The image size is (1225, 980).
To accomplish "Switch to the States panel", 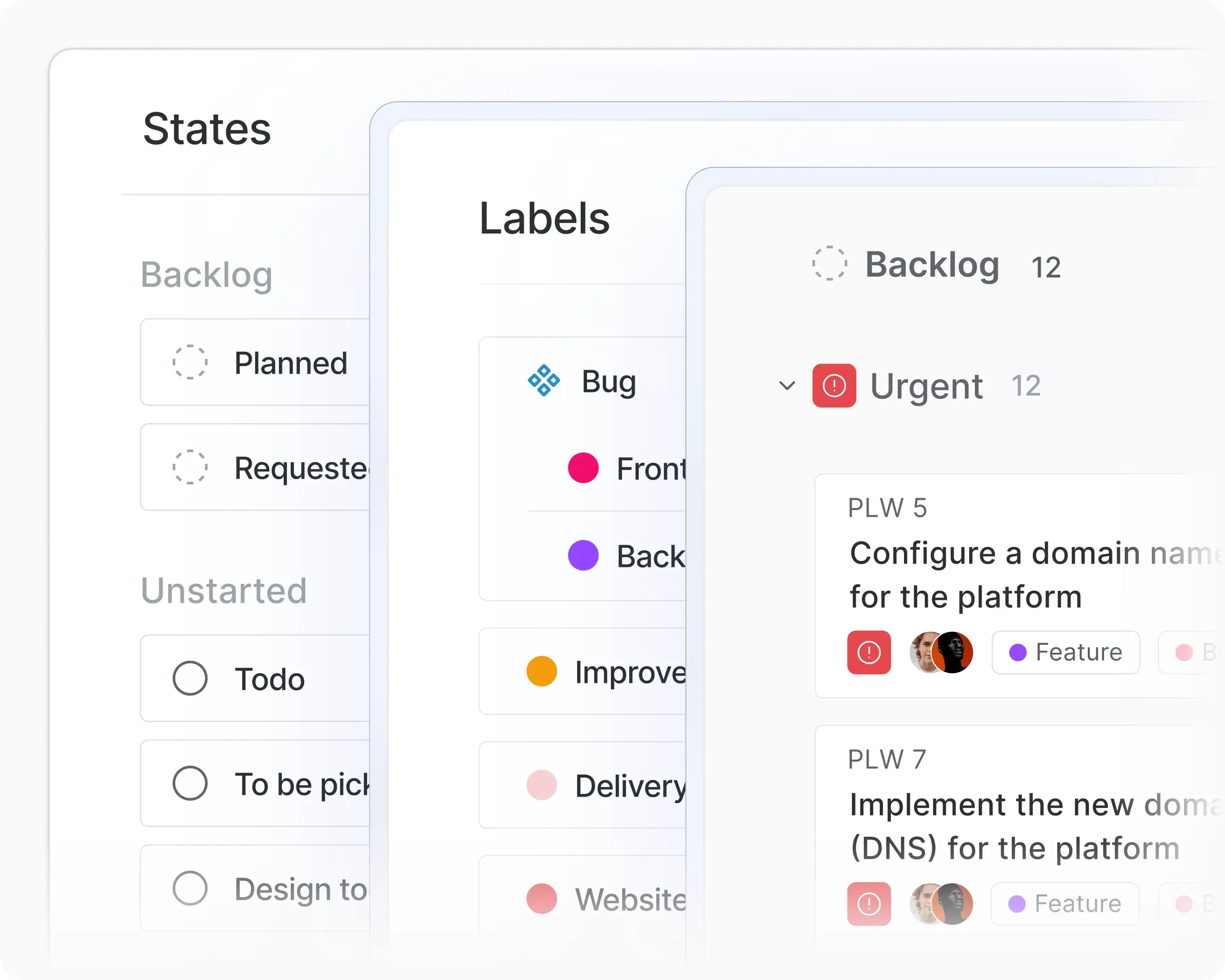I will click(x=207, y=129).
